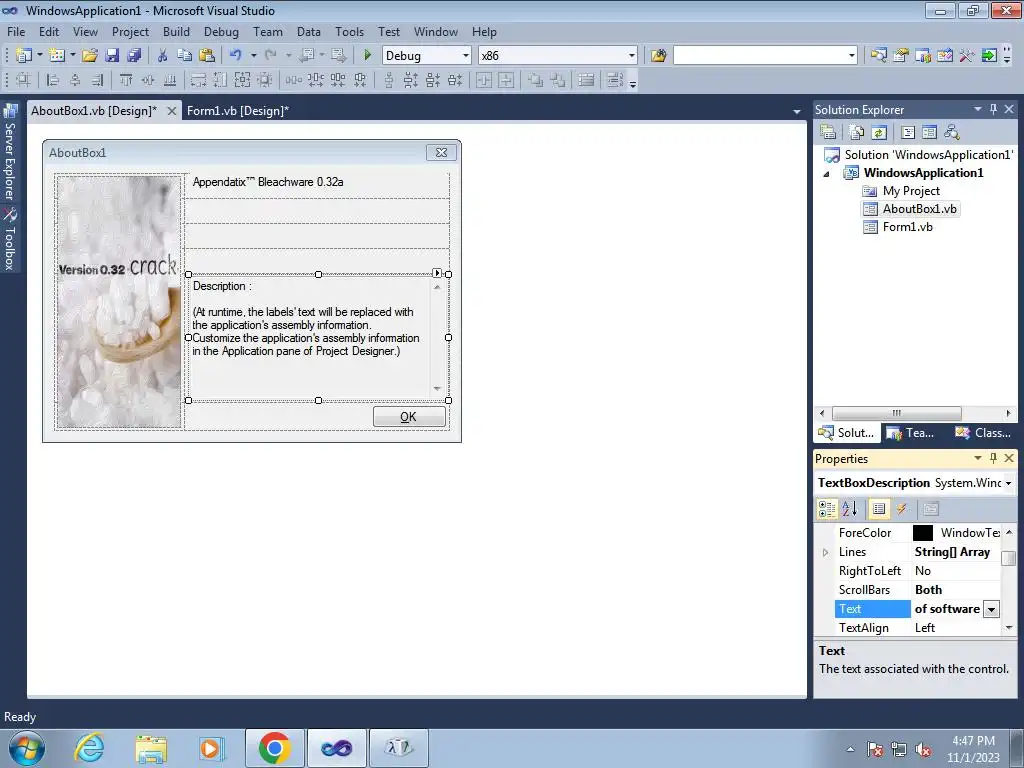Open the TextBoxDescription object selector dropdown
This screenshot has height=768, width=1024.
coord(1008,483)
